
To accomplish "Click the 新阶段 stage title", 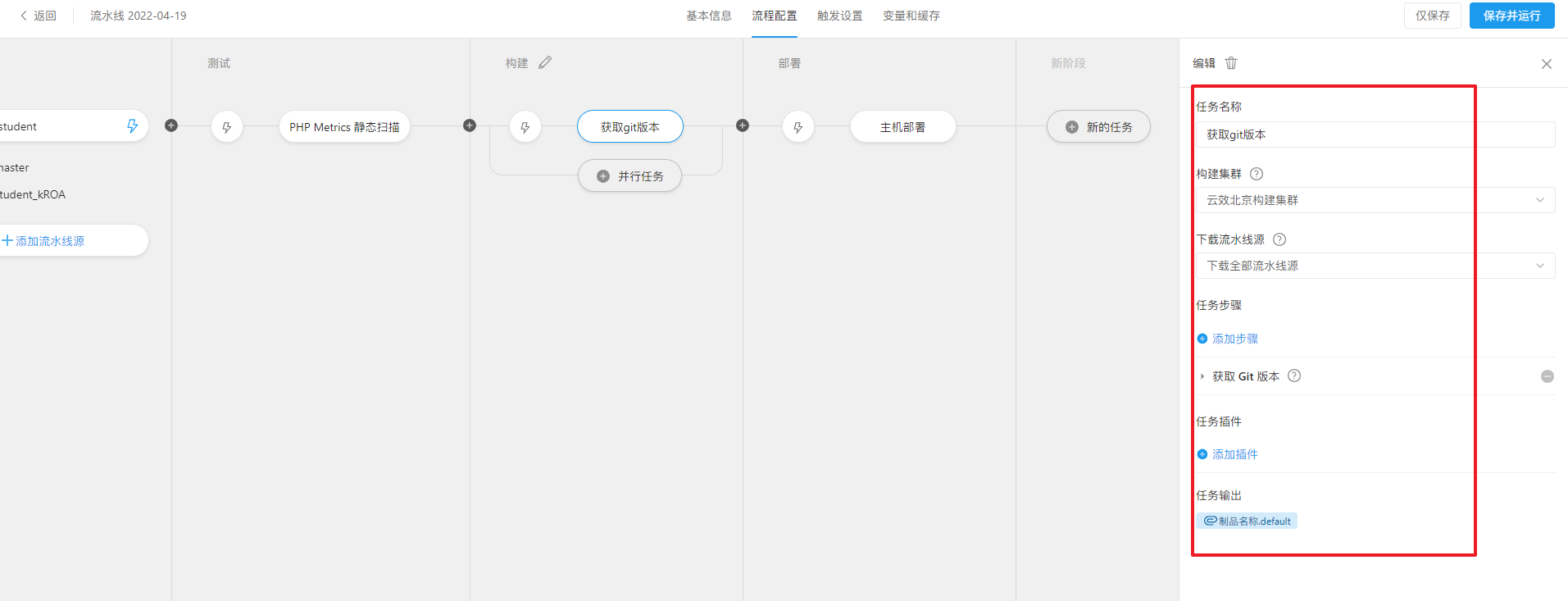I will pos(1069,63).
